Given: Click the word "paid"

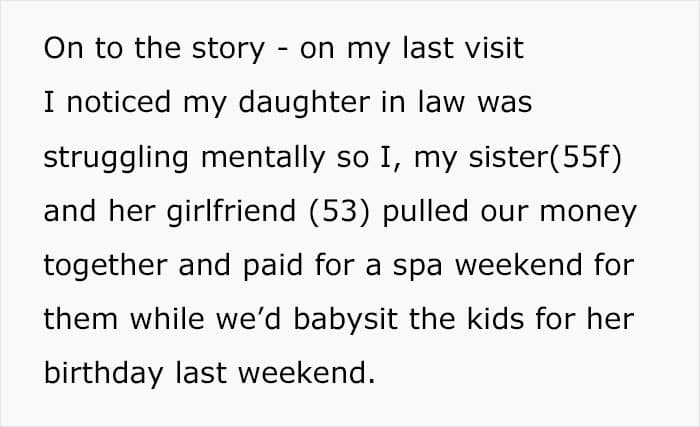Looking at the screenshot, I should 273,266.
